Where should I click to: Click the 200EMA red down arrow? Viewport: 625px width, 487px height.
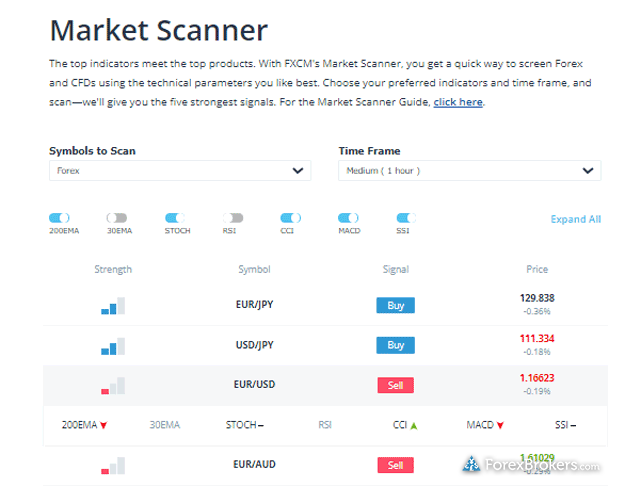point(104,425)
